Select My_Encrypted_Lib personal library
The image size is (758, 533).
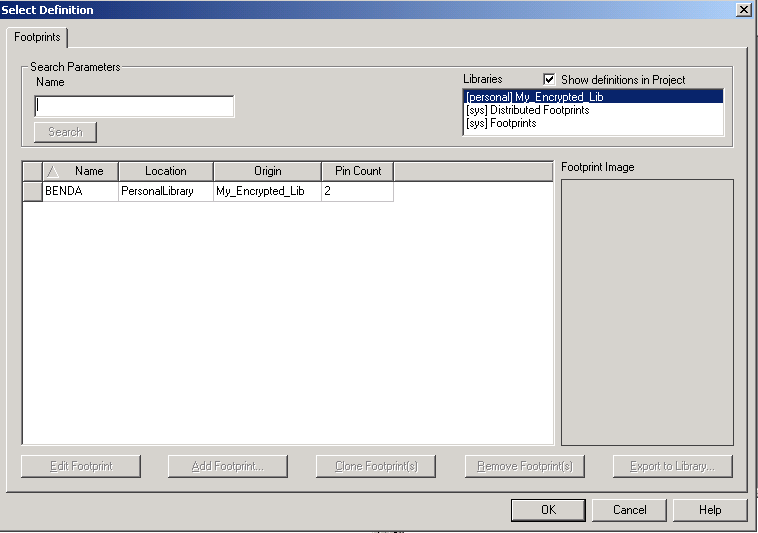click(534, 97)
